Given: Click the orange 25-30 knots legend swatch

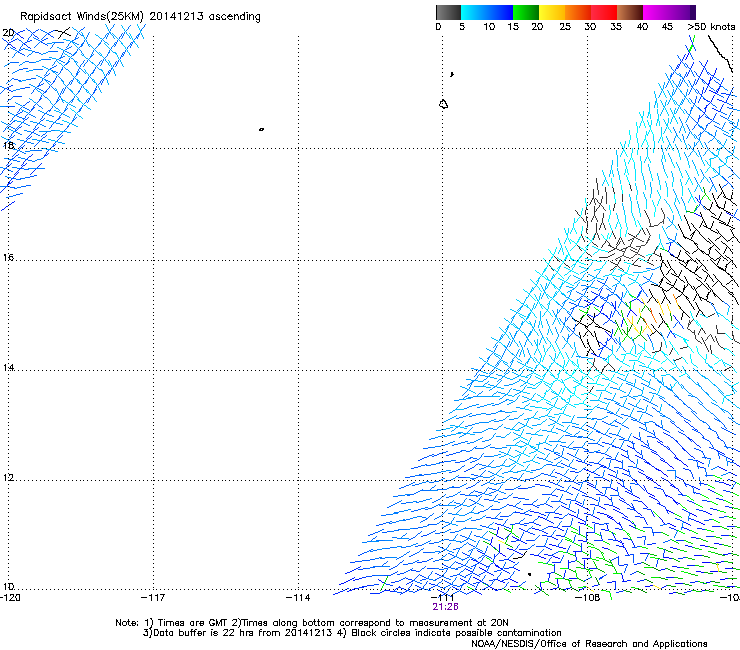Looking at the screenshot, I should pos(578,12).
